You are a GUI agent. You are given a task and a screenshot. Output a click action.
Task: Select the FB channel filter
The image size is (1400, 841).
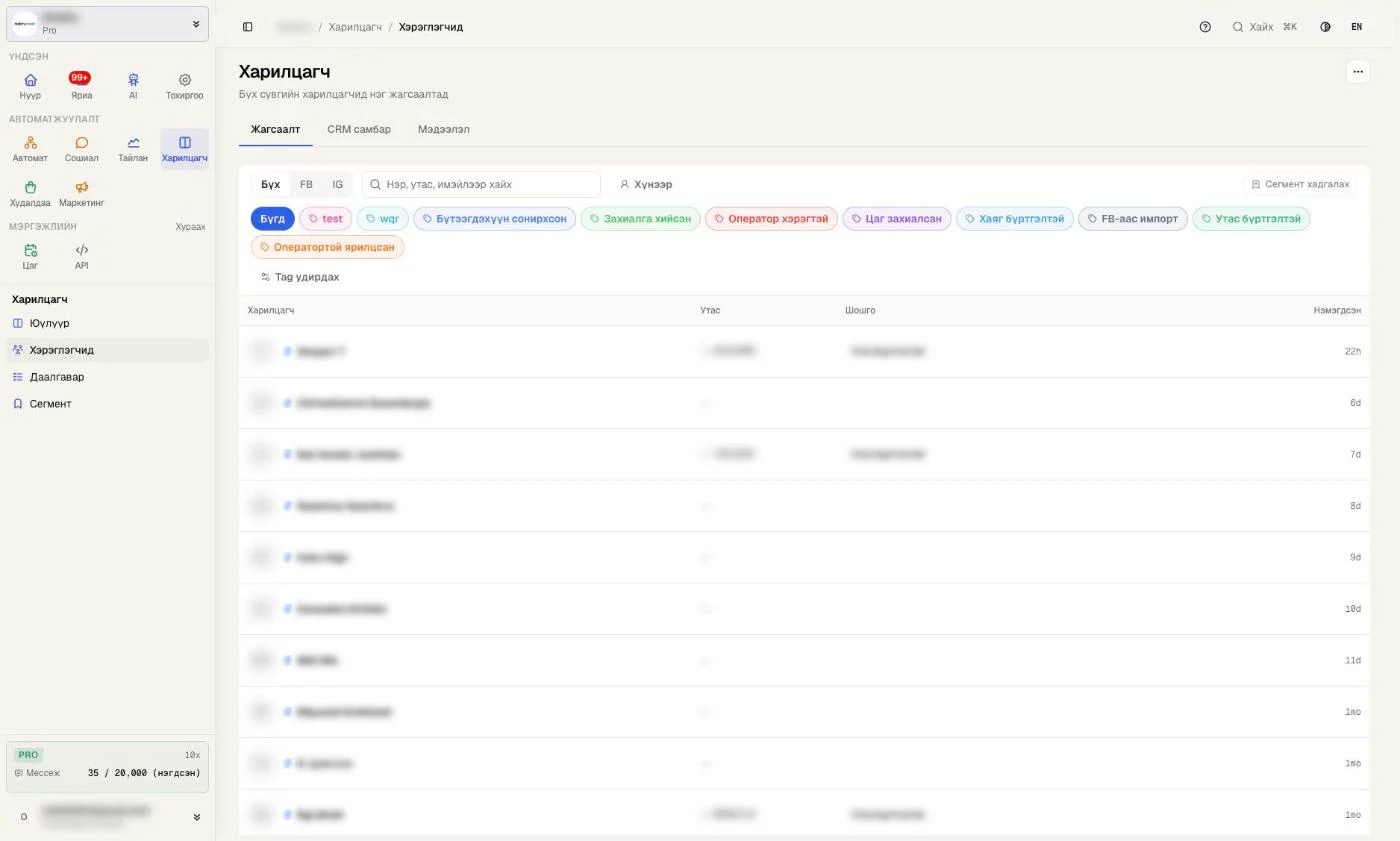point(306,184)
